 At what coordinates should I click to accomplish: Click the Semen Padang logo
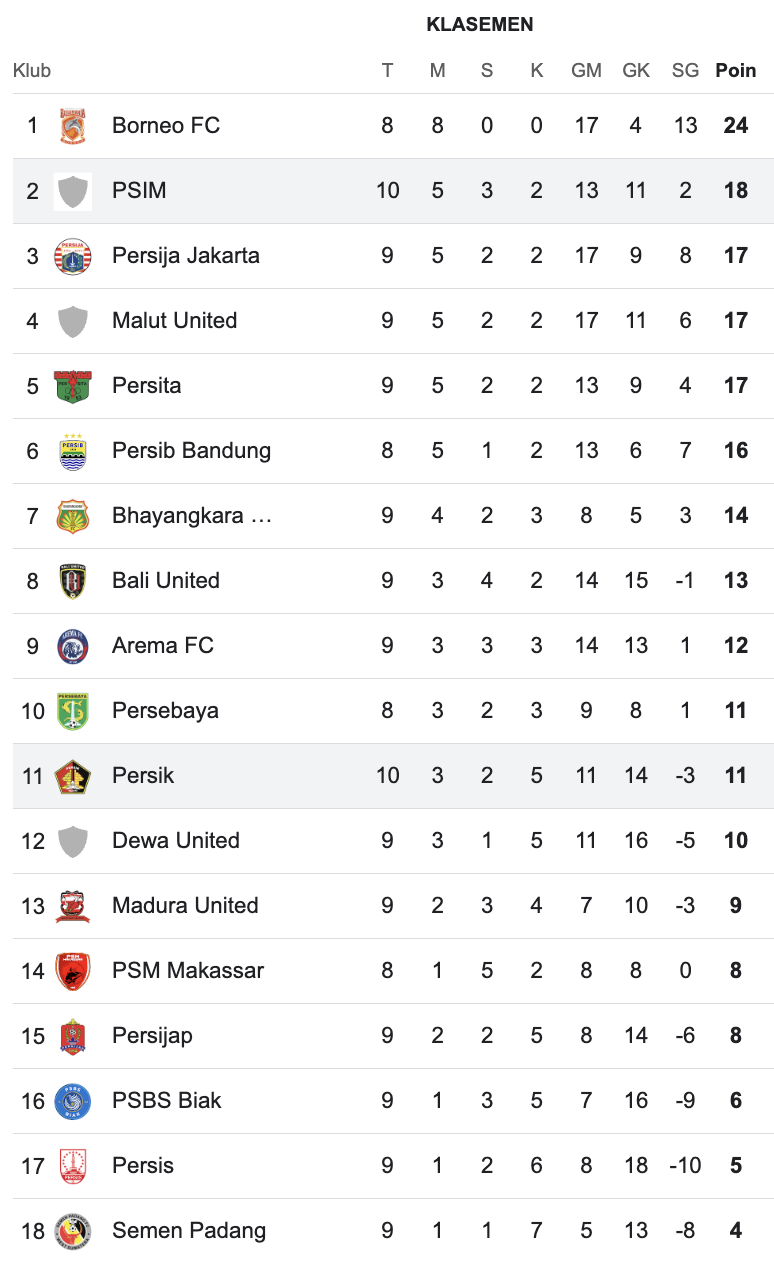click(73, 1231)
